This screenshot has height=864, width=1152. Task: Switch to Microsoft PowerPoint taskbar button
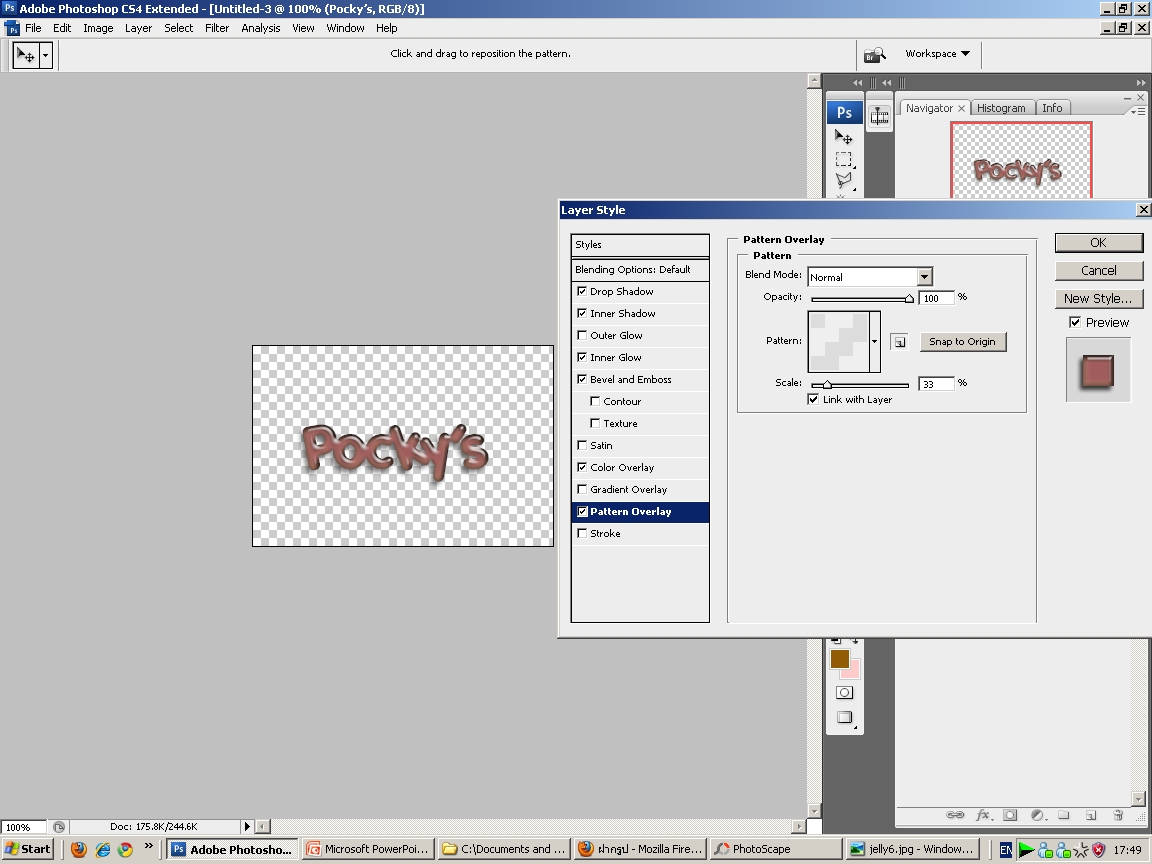pos(368,849)
